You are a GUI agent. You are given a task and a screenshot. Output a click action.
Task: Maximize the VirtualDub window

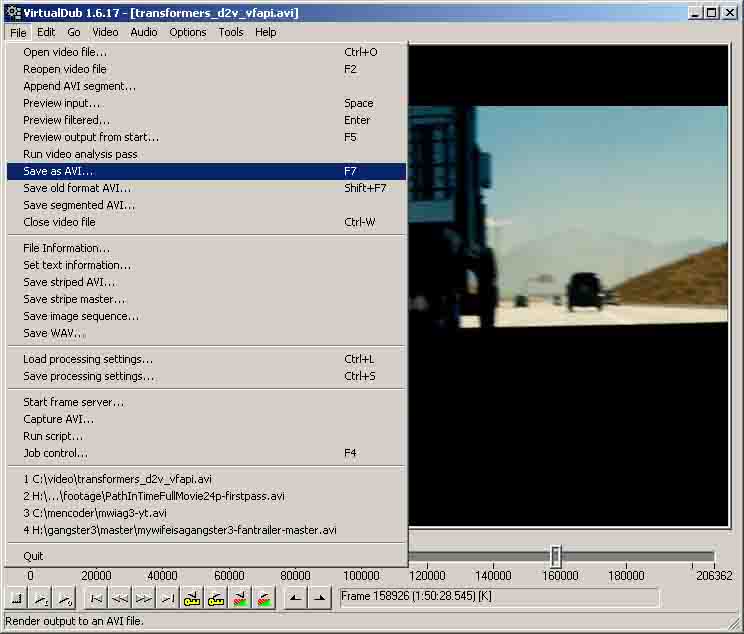[711, 13]
